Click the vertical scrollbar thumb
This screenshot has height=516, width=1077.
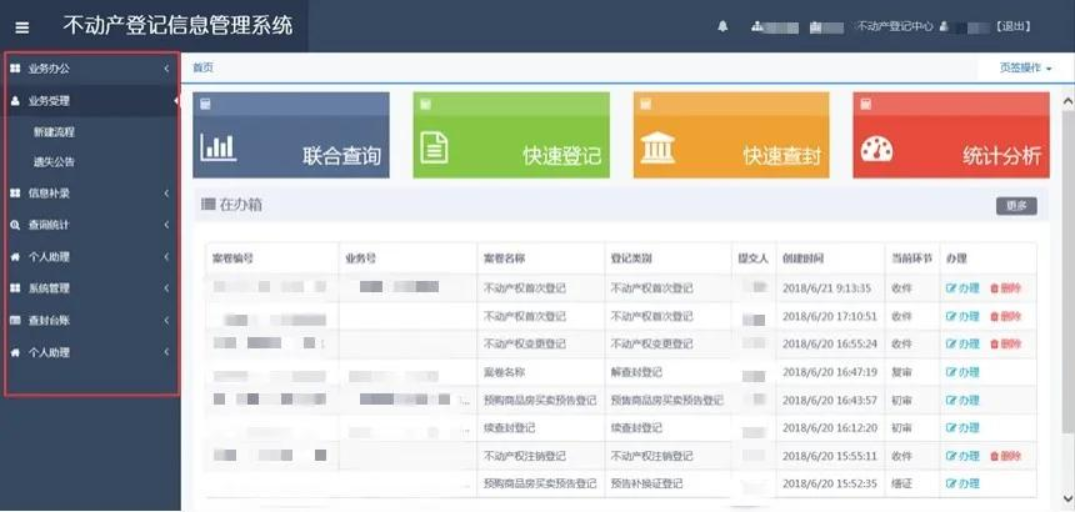(1068, 271)
